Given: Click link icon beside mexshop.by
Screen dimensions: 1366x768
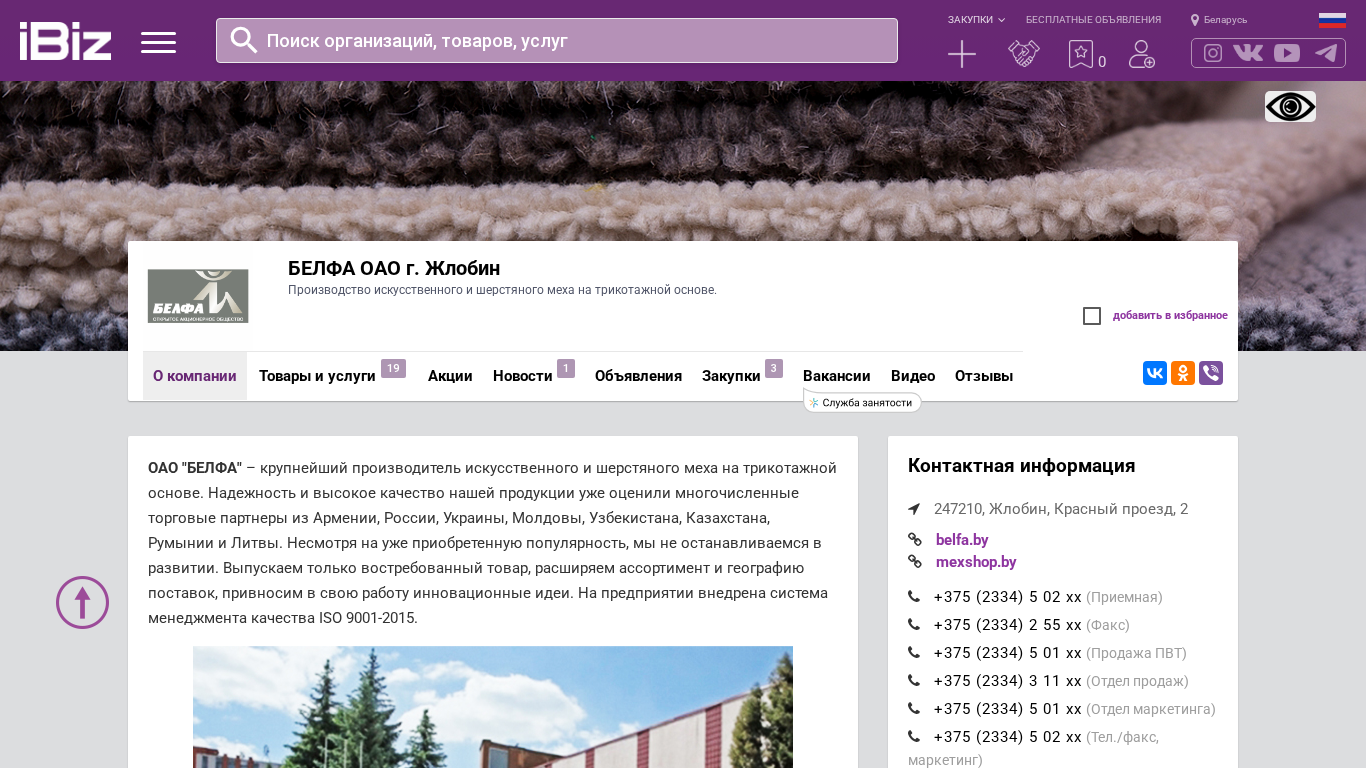Looking at the screenshot, I should point(915,562).
